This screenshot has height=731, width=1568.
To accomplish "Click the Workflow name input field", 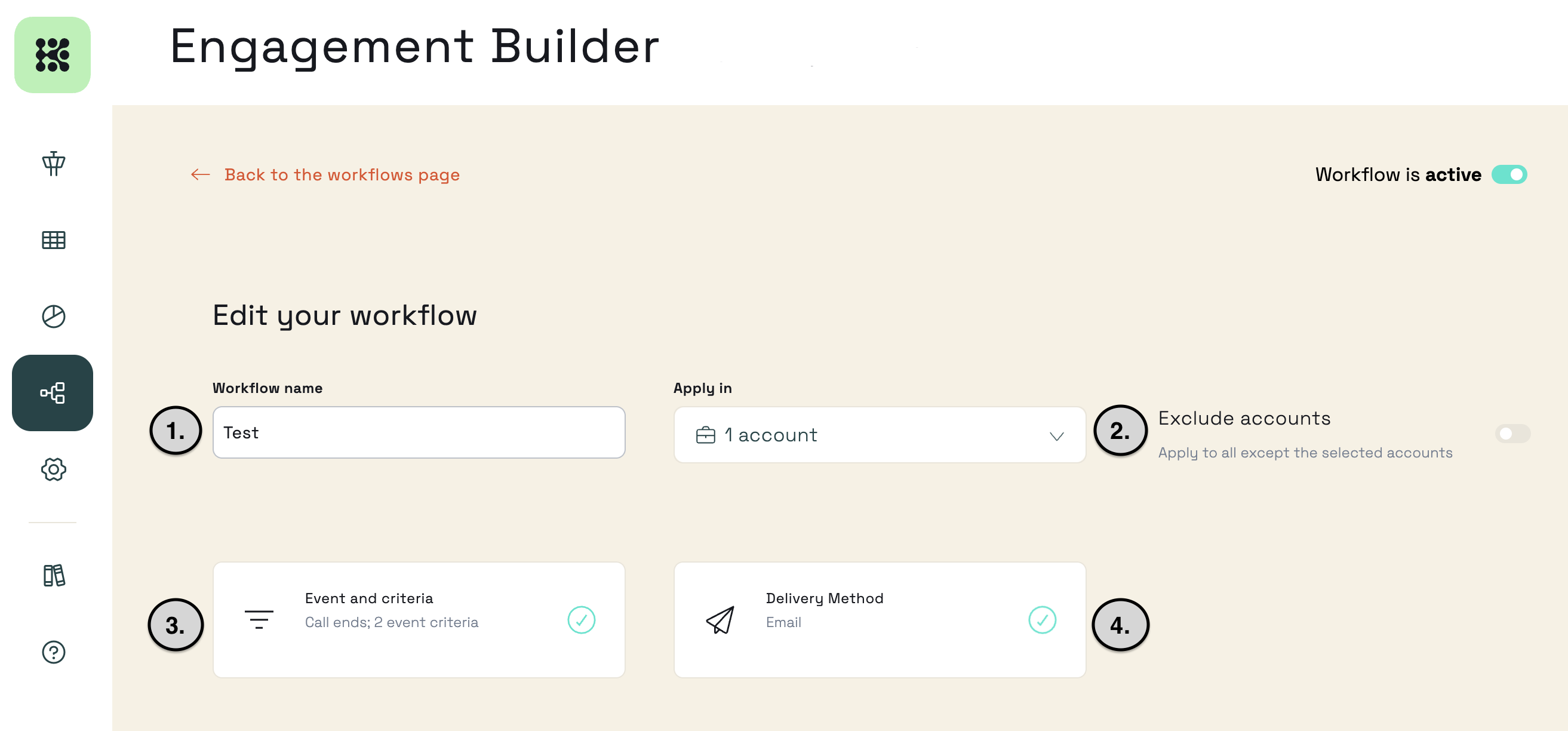I will (x=419, y=432).
